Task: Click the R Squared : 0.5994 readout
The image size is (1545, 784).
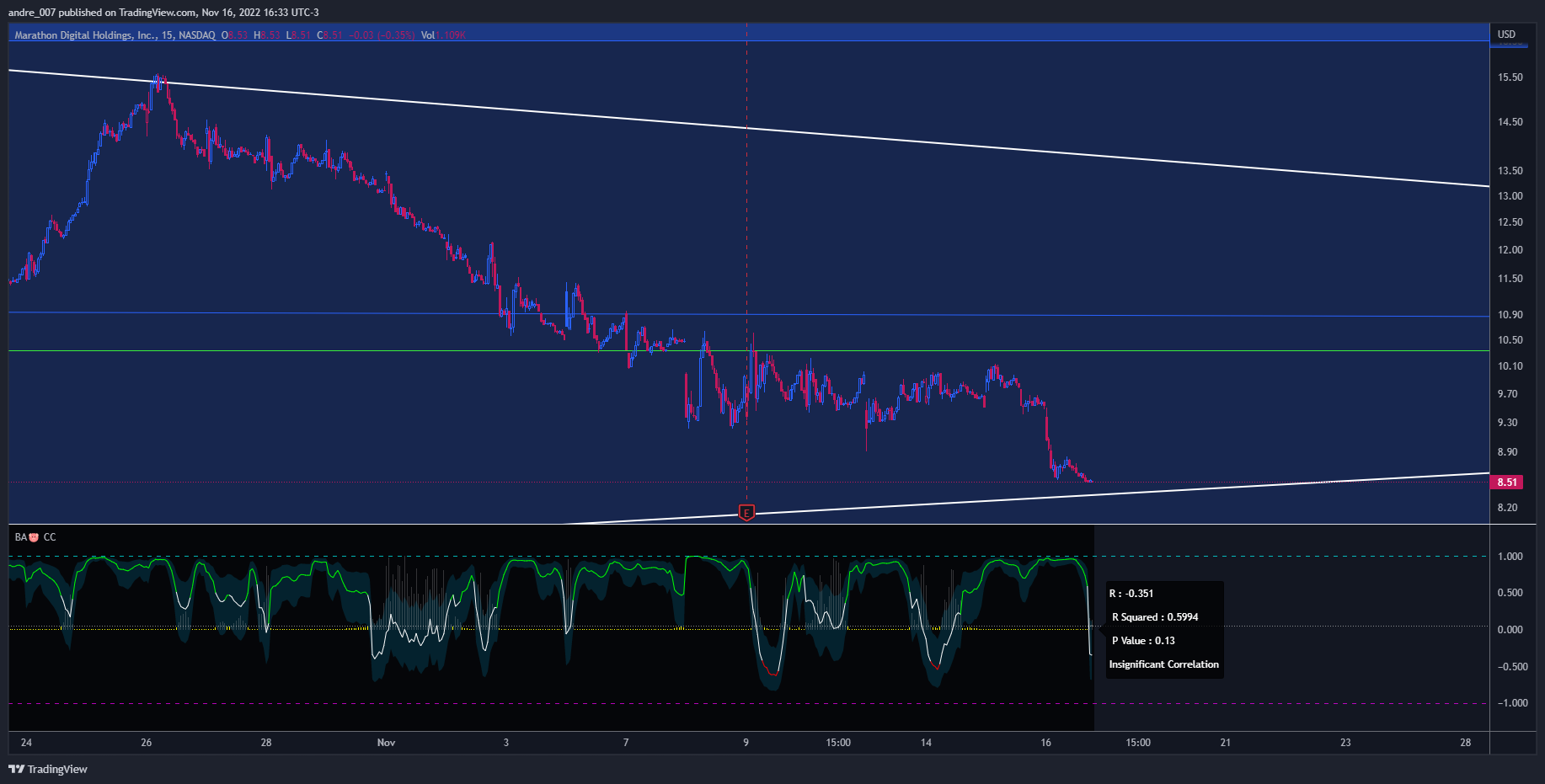Action: [1155, 617]
